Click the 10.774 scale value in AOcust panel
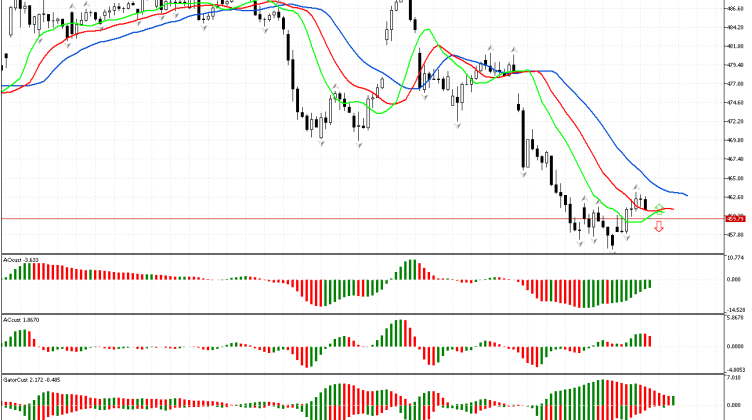Image resolution: width=752 pixels, height=420 pixels. 735,259
